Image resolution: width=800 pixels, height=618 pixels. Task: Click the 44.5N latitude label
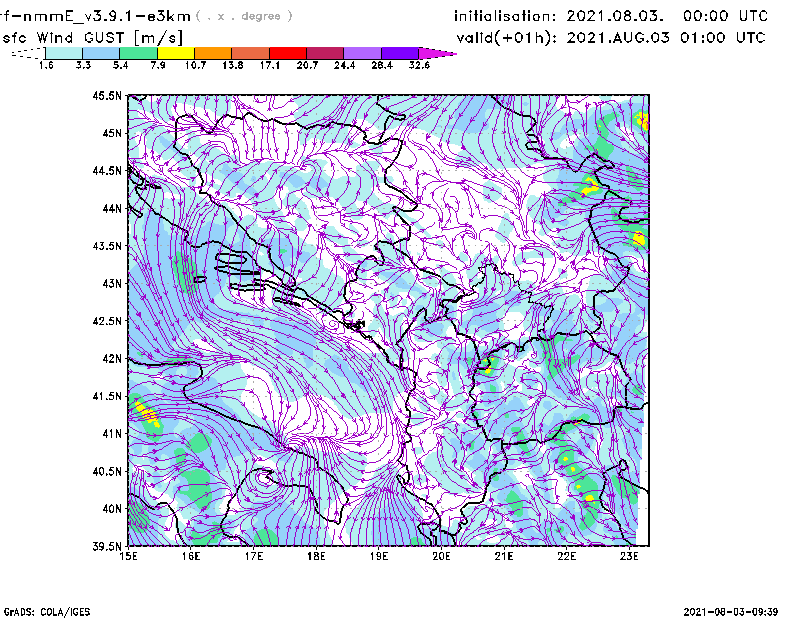click(107, 171)
